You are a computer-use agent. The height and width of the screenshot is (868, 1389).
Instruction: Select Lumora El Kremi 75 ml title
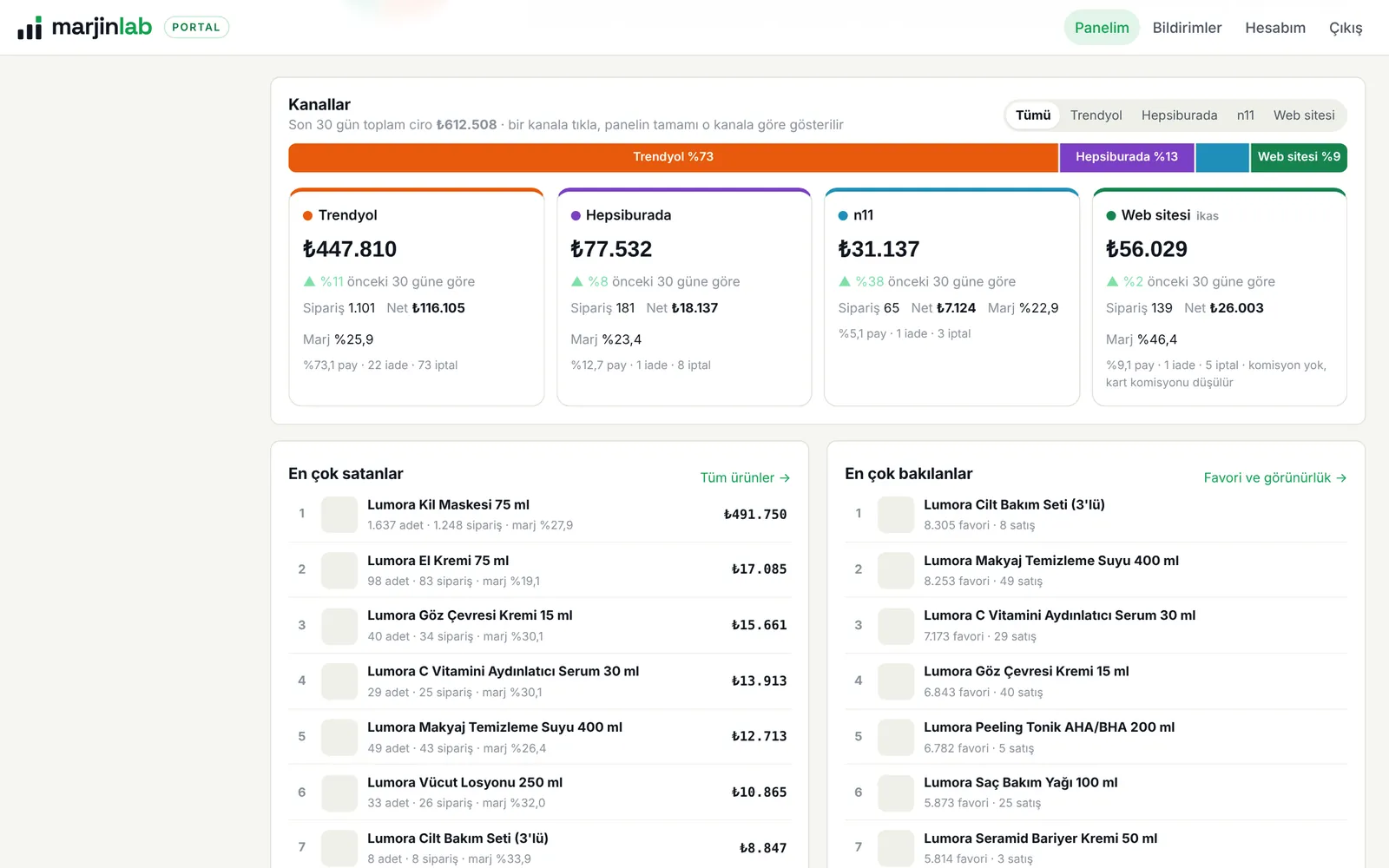[438, 561]
